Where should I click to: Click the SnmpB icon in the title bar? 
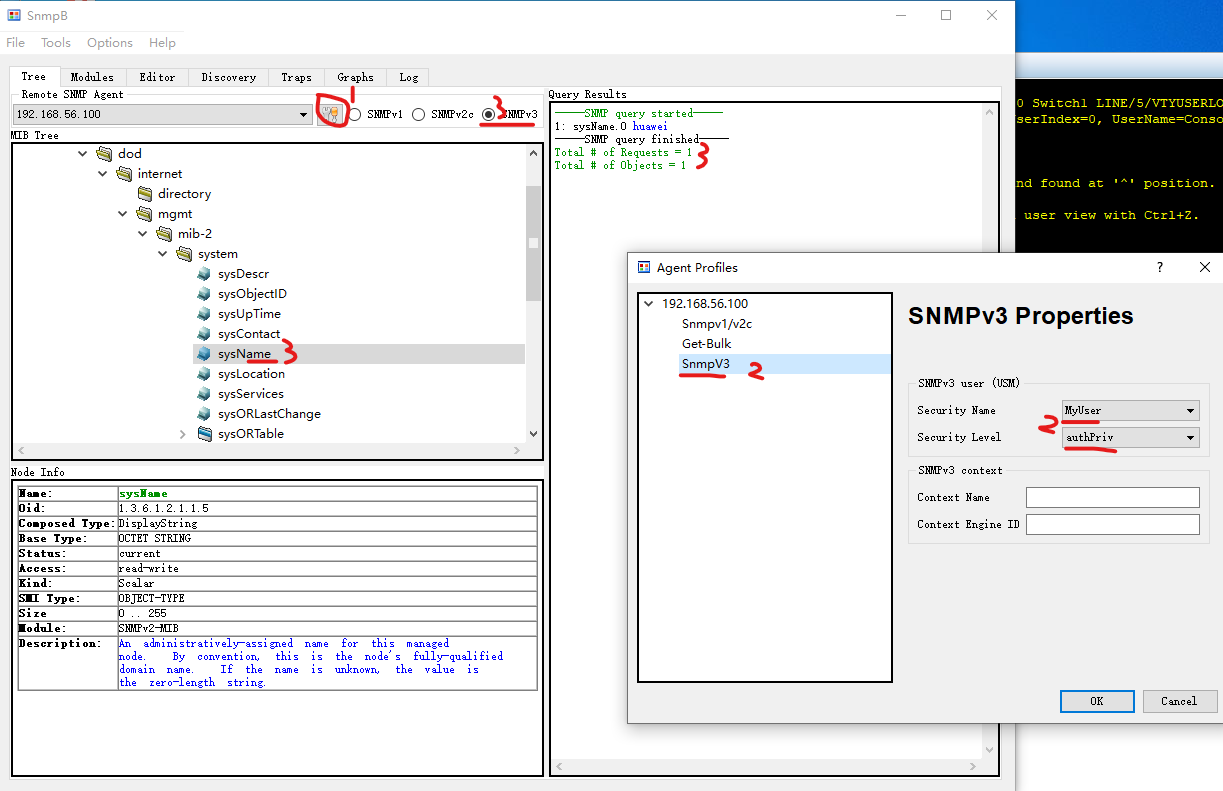pos(11,15)
